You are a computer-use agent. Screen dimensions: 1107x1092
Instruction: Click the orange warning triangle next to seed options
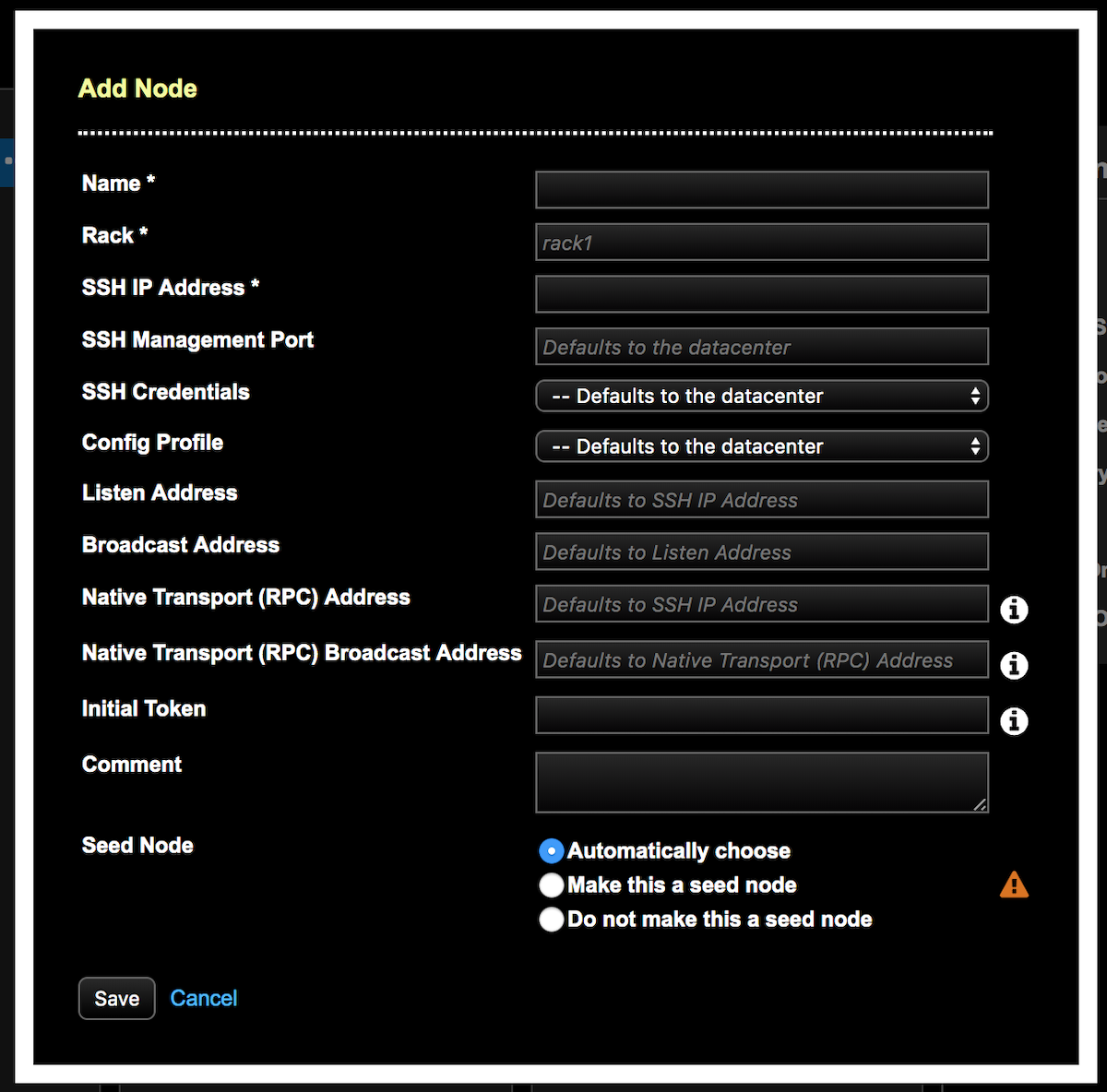1014,884
